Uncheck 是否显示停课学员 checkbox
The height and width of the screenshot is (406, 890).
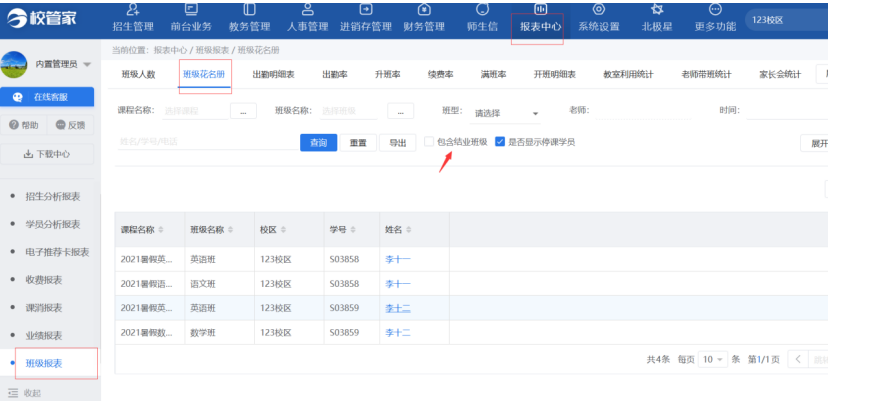click(x=500, y=141)
